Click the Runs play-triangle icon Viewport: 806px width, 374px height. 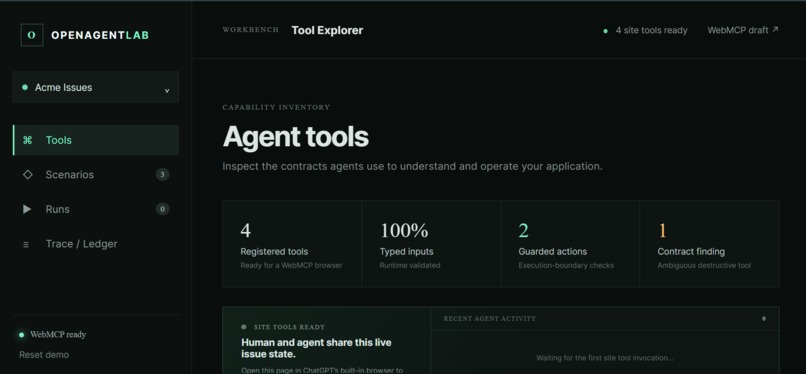click(27, 209)
